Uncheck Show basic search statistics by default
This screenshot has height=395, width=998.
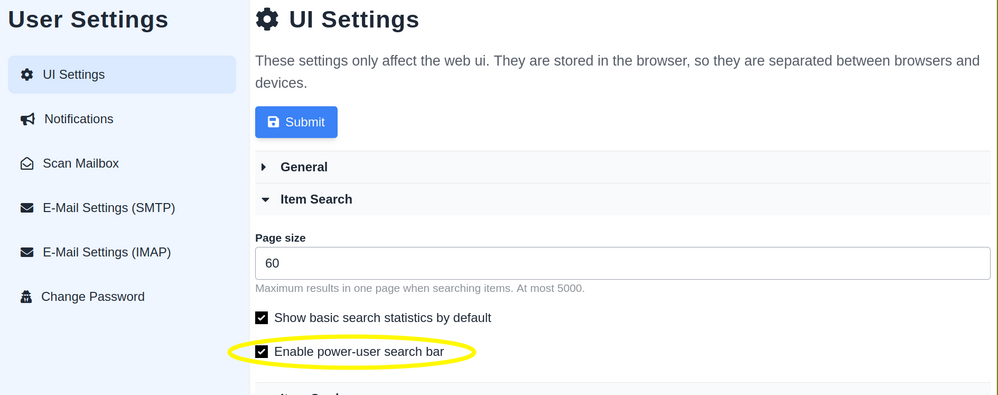click(x=262, y=318)
